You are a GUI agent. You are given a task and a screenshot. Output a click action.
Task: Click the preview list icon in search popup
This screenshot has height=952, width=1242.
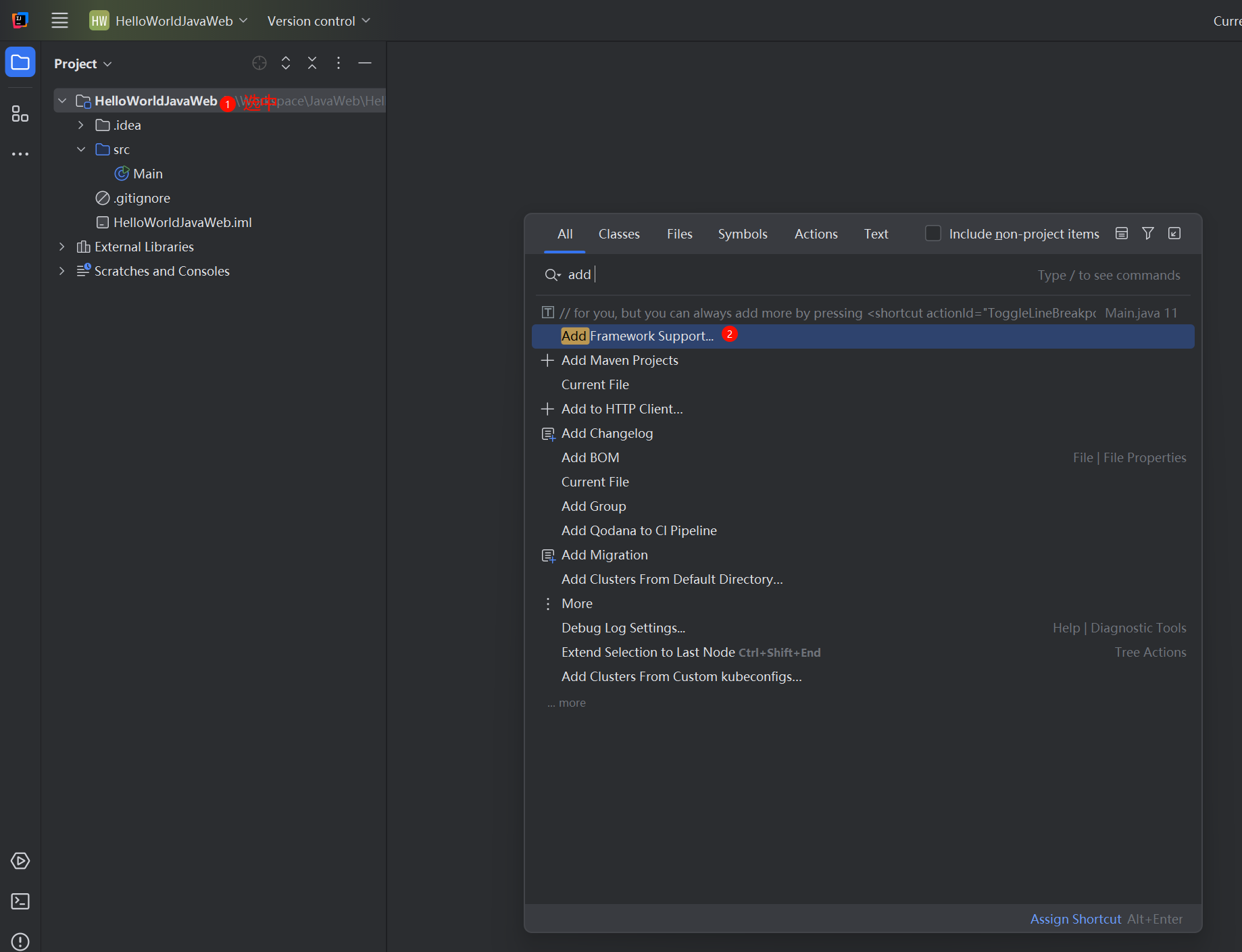point(1122,233)
